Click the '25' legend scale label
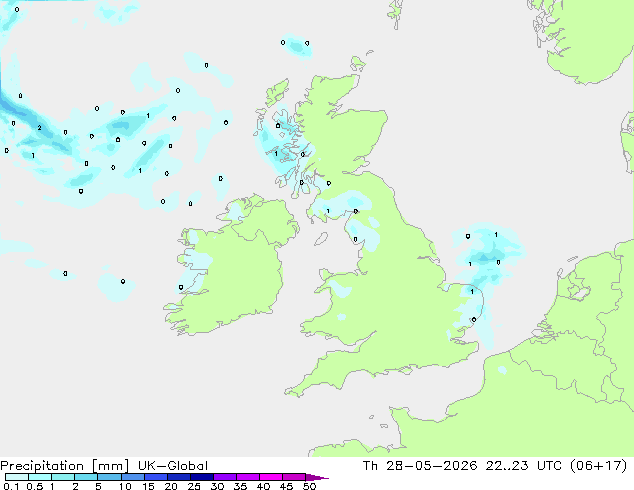 click(194, 486)
